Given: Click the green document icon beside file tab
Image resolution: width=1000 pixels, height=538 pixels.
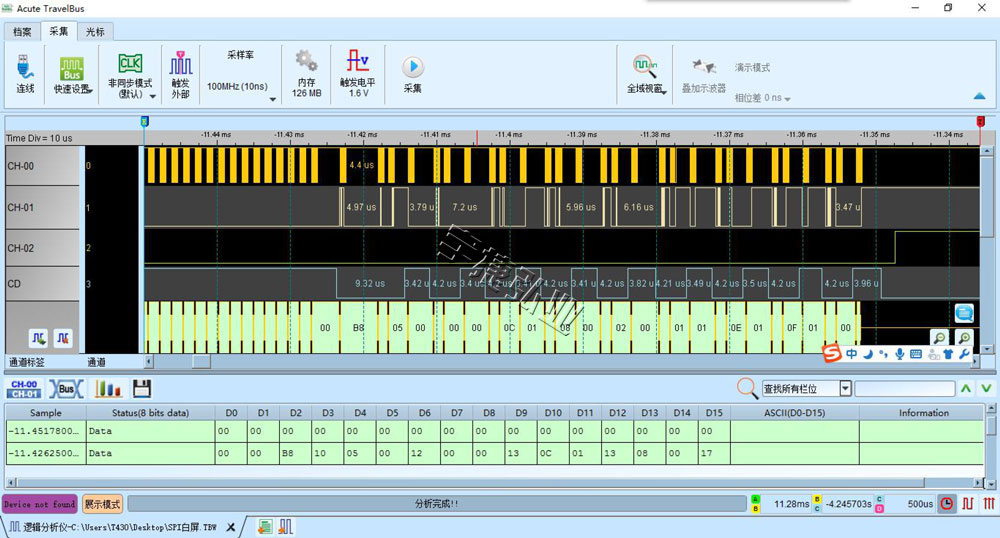Looking at the screenshot, I should 265,527.
